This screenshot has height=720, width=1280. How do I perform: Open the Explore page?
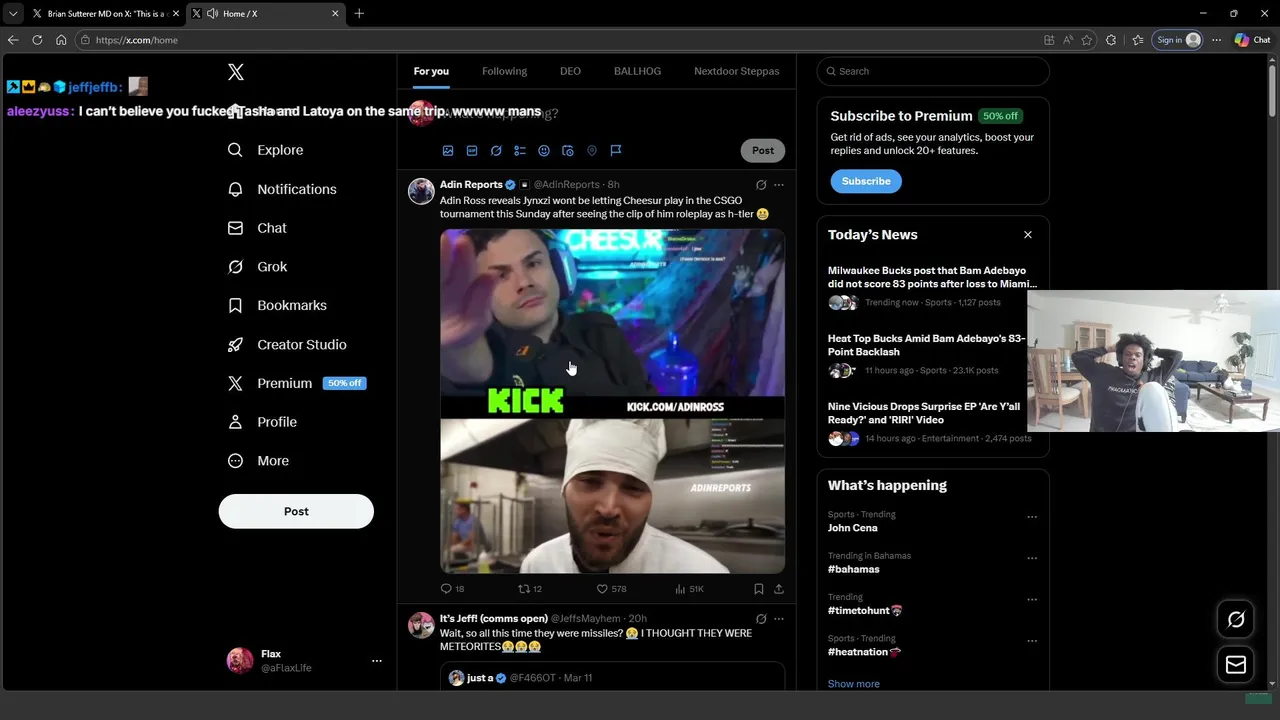(x=266, y=150)
